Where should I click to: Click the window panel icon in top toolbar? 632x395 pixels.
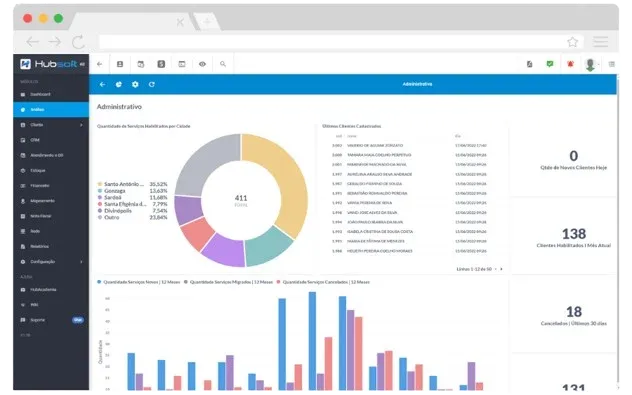pyautogui.click(x=182, y=64)
